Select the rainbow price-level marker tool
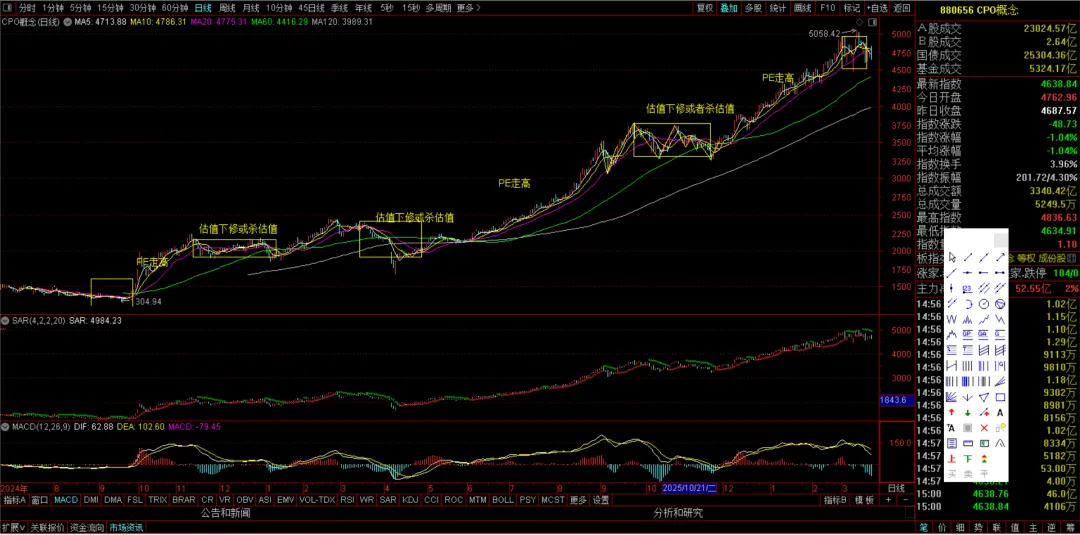This screenshot has height=535, width=1080. (x=984, y=459)
